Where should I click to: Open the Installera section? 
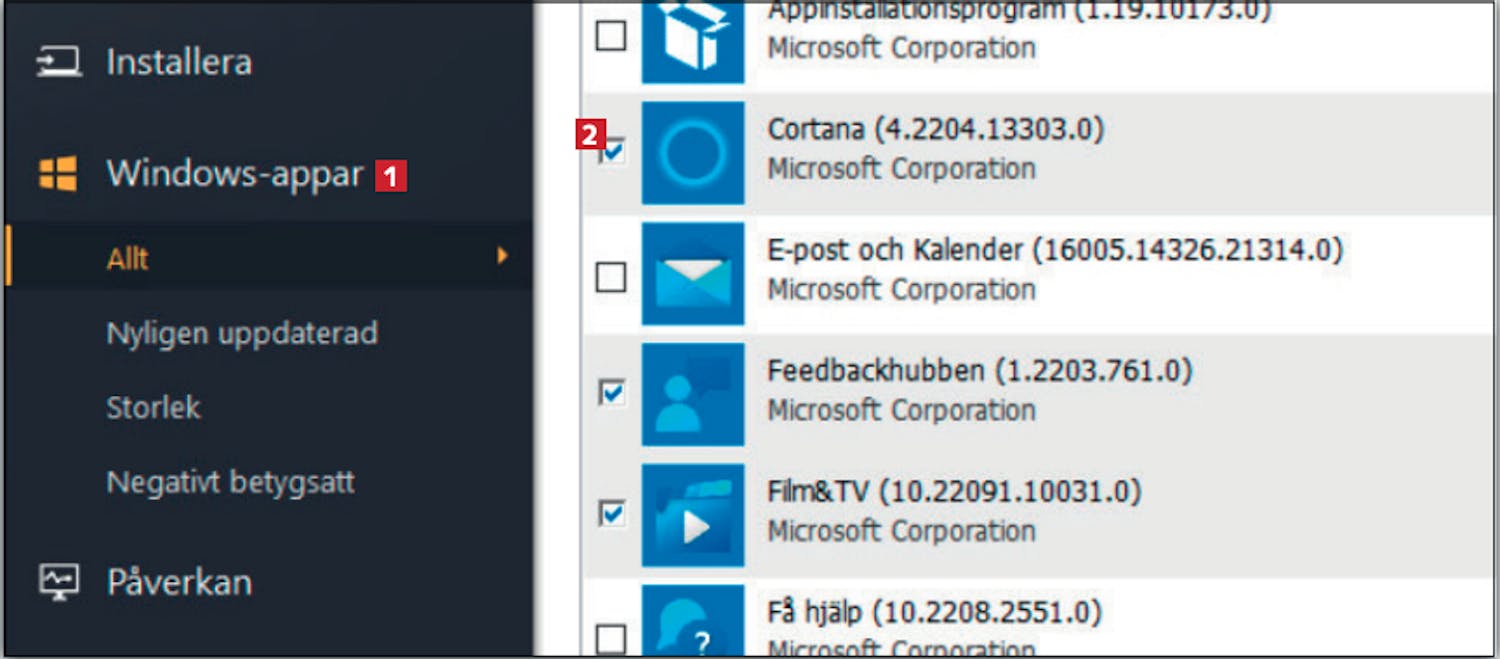[179, 62]
